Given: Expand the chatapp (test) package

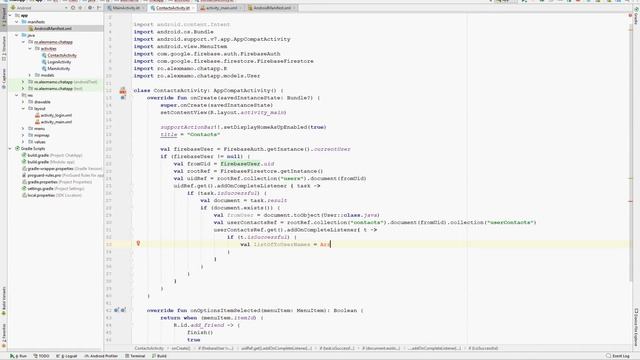Looking at the screenshot, I should pos(23,89).
